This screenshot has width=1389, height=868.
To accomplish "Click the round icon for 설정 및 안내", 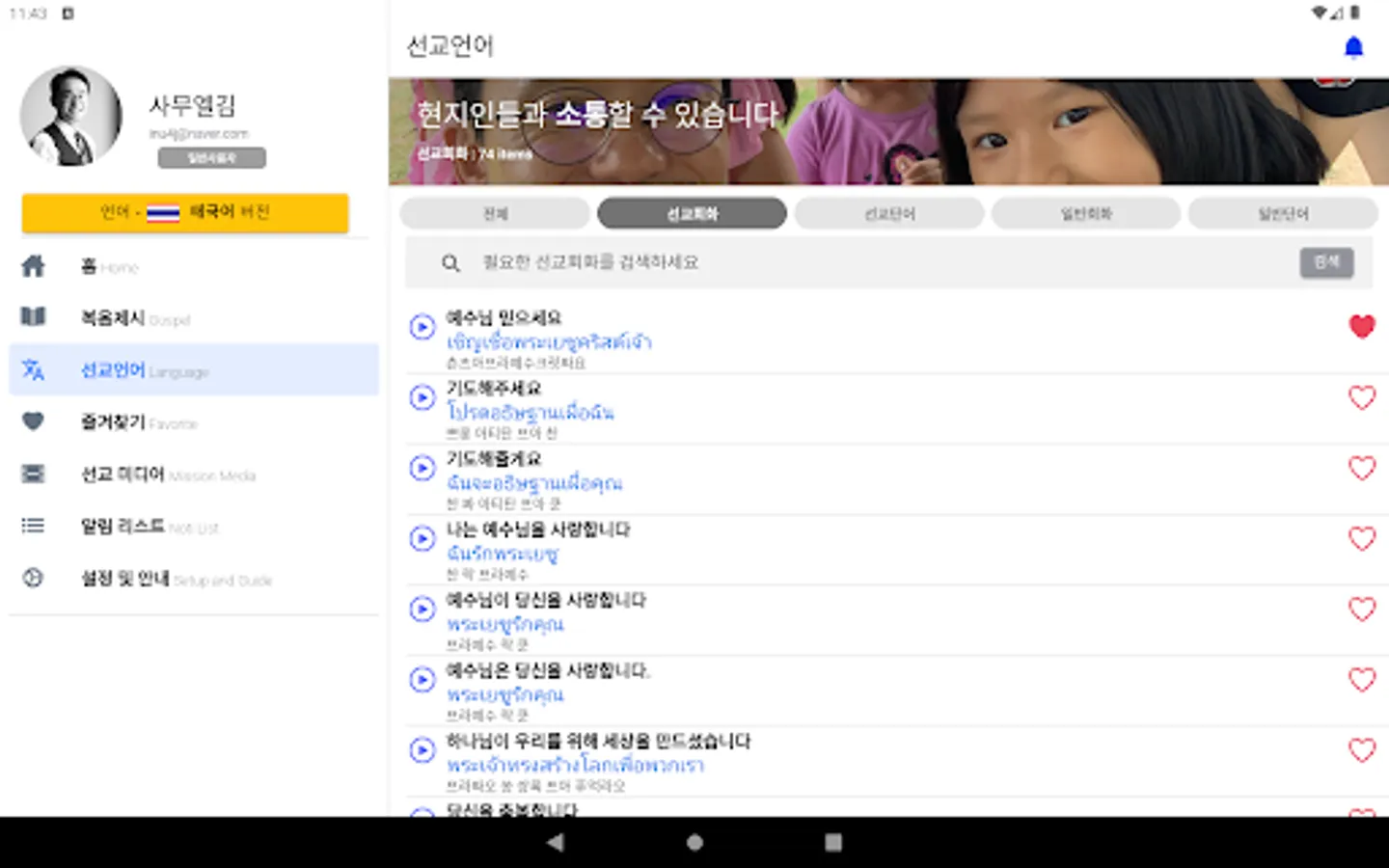I will tap(33, 578).
